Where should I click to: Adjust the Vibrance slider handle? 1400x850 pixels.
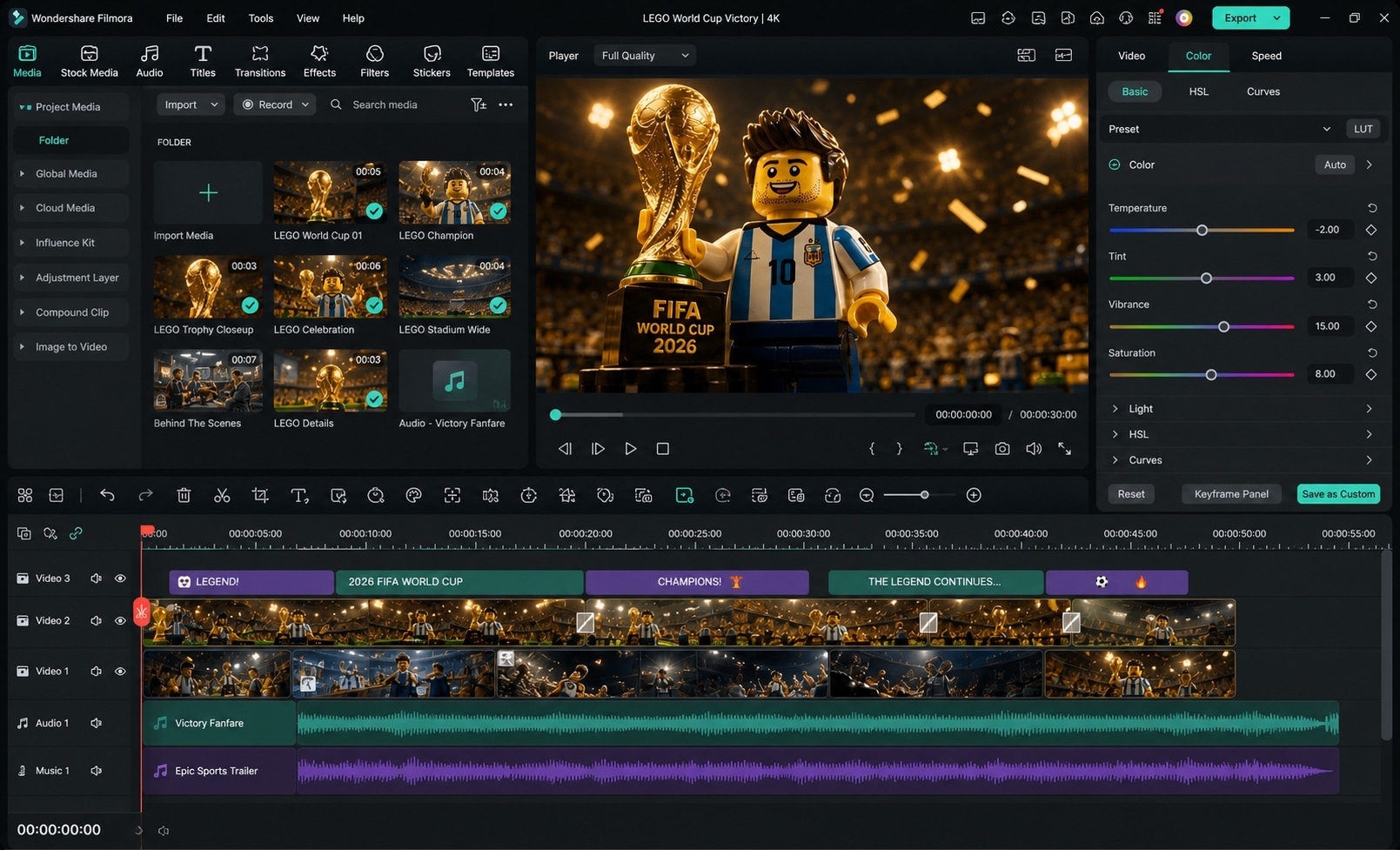click(1224, 327)
